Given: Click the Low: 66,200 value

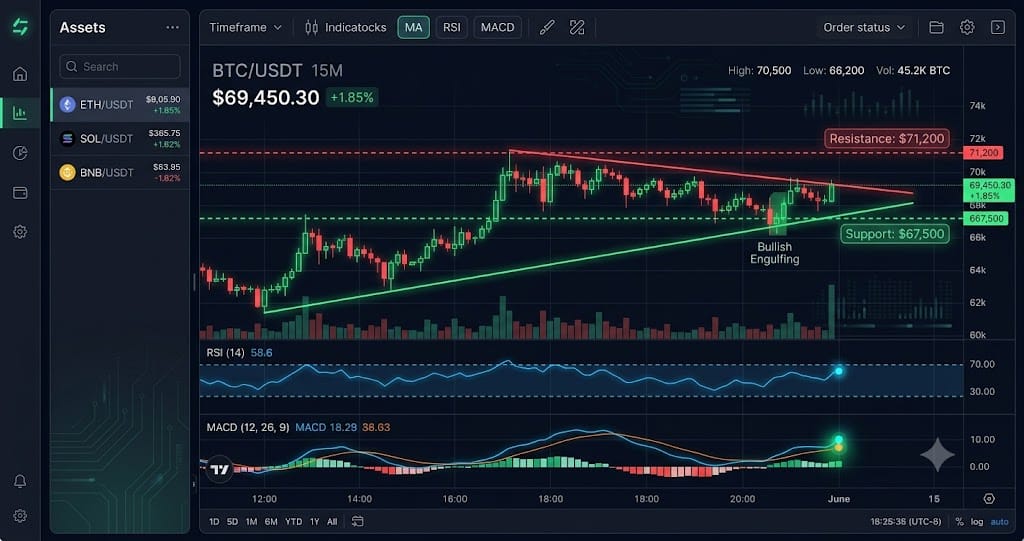Looking at the screenshot, I should pyautogui.click(x=833, y=71).
